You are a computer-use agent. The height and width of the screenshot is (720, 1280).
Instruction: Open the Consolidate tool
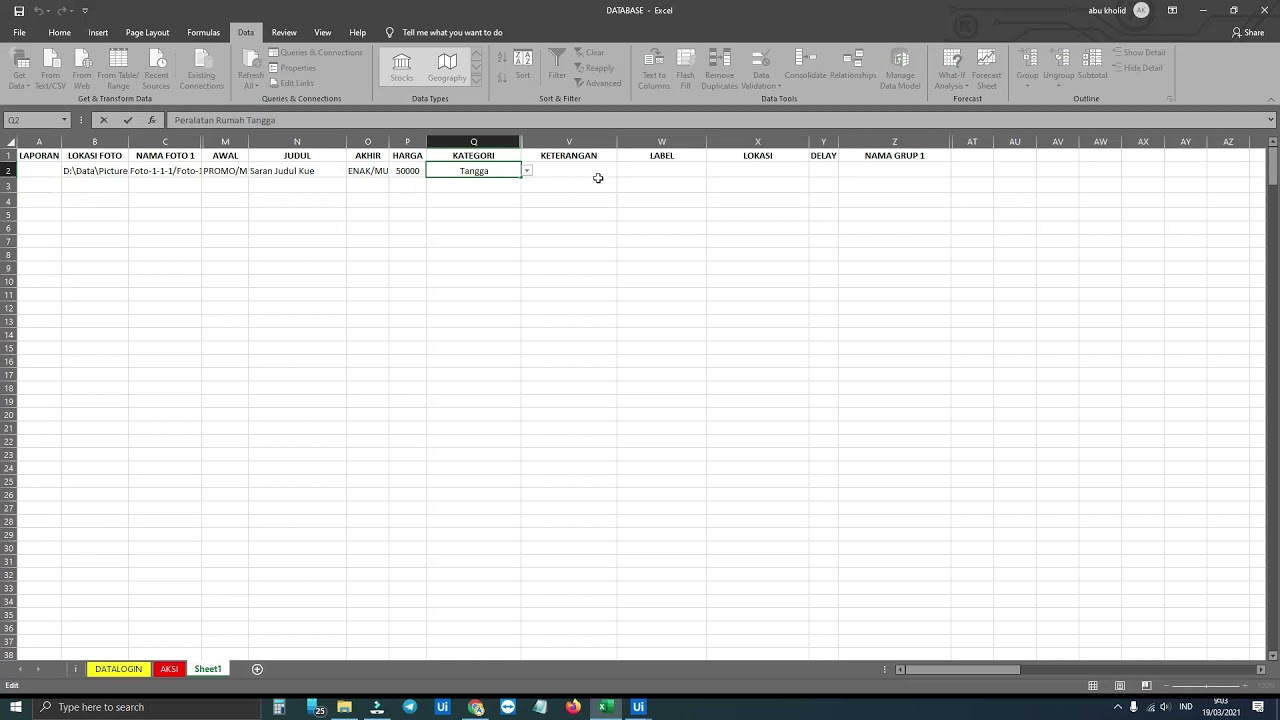tap(805, 65)
